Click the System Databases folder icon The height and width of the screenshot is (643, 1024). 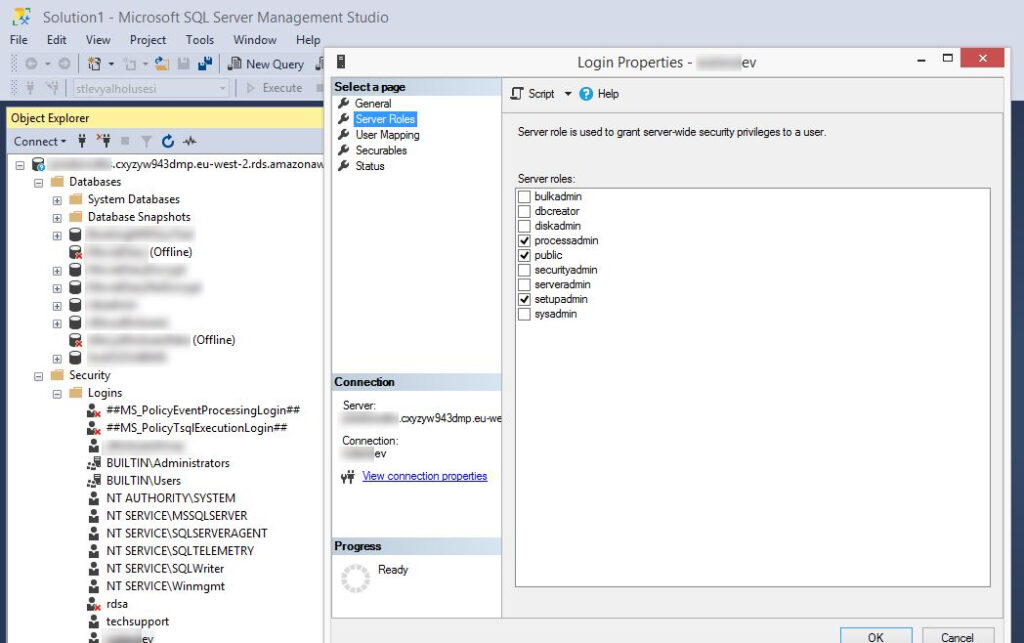76,199
